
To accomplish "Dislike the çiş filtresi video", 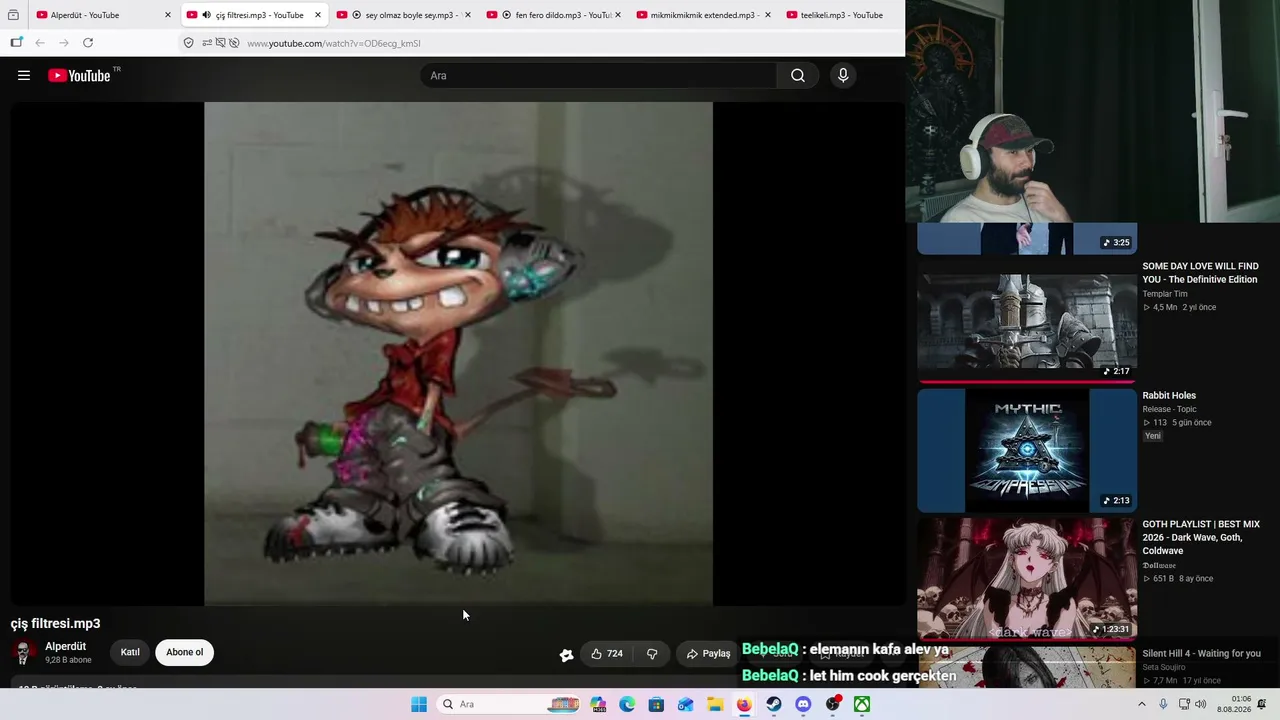I will pyautogui.click(x=652, y=653).
